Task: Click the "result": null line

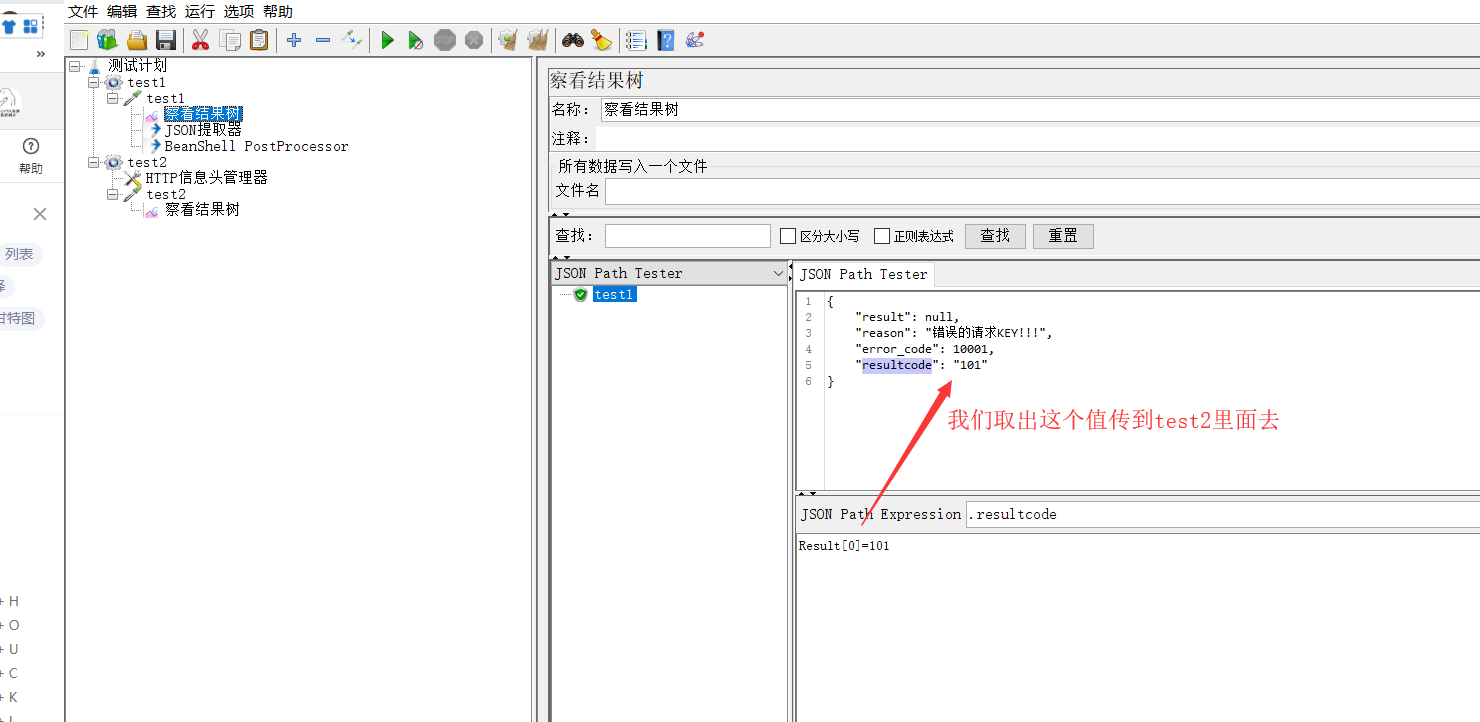Action: (x=907, y=317)
